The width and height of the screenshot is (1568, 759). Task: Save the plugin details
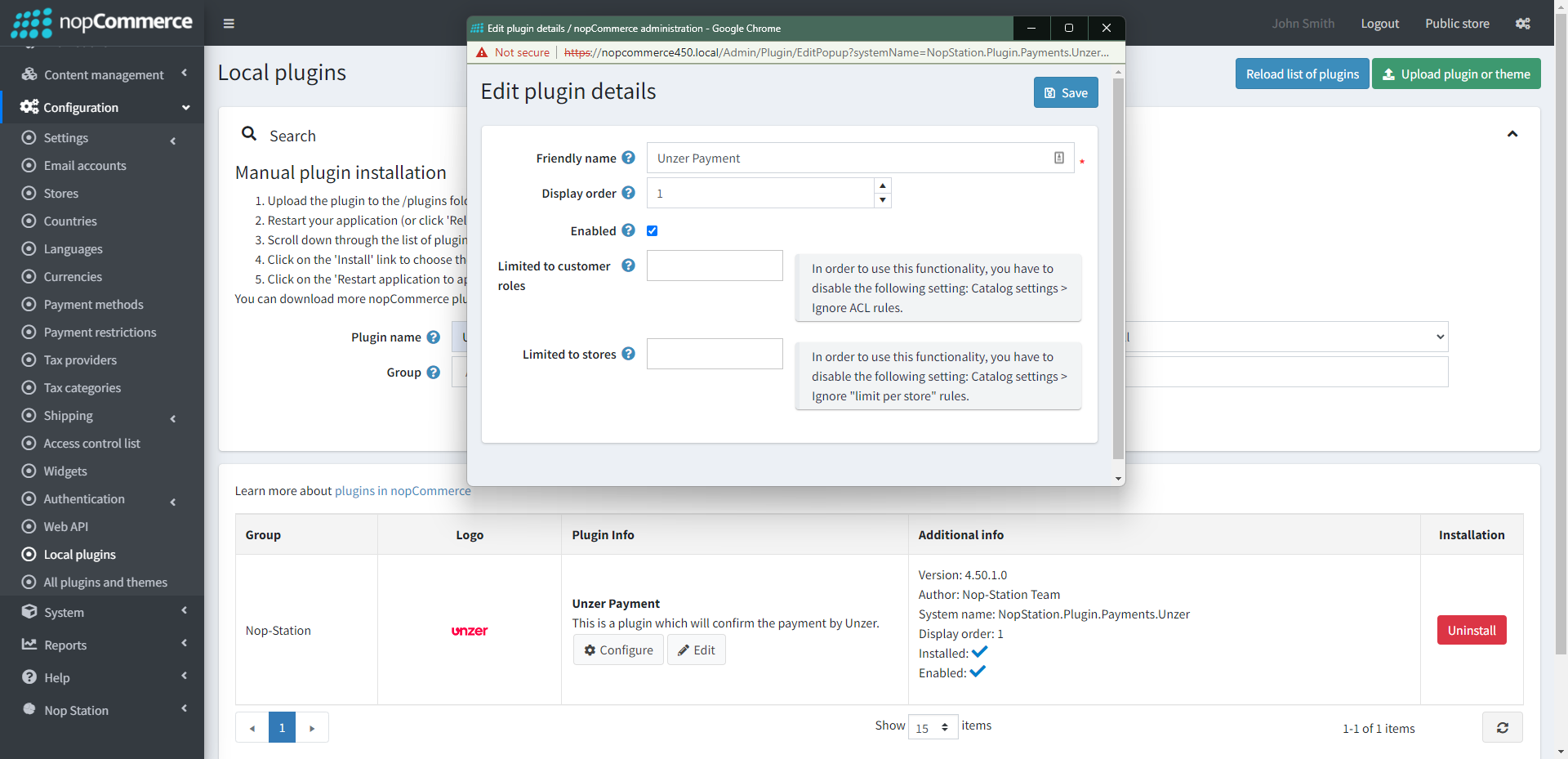[x=1066, y=92]
